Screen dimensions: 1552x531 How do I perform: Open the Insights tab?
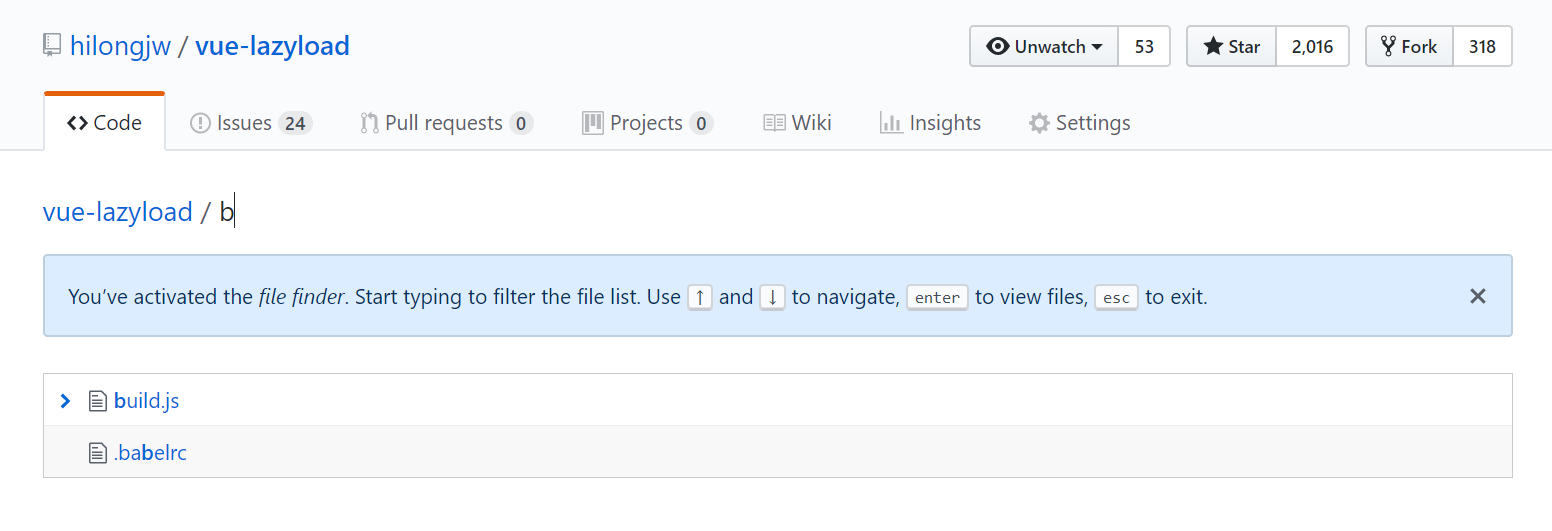click(x=930, y=123)
